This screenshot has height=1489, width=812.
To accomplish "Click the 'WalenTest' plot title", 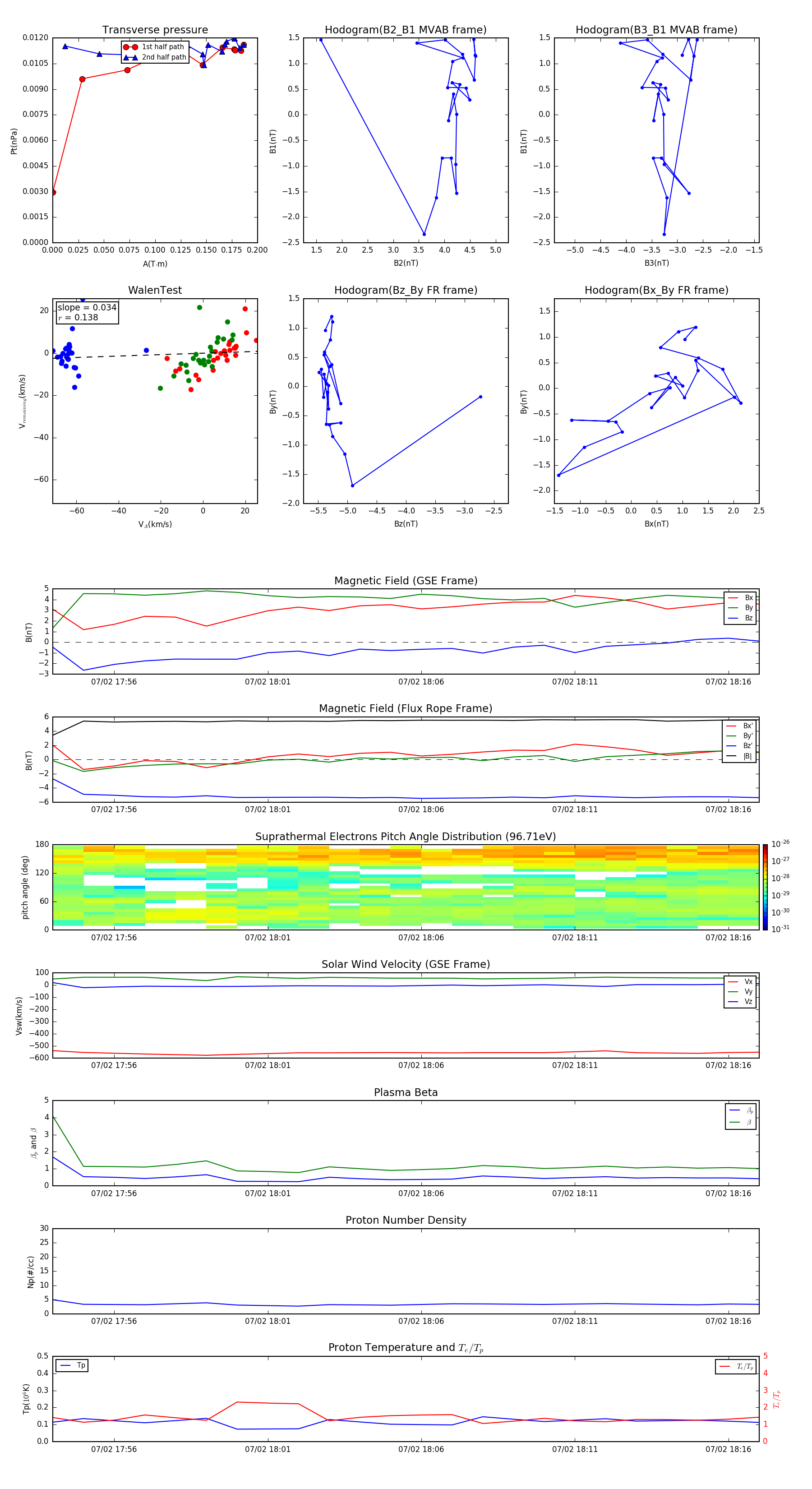I will click(155, 290).
